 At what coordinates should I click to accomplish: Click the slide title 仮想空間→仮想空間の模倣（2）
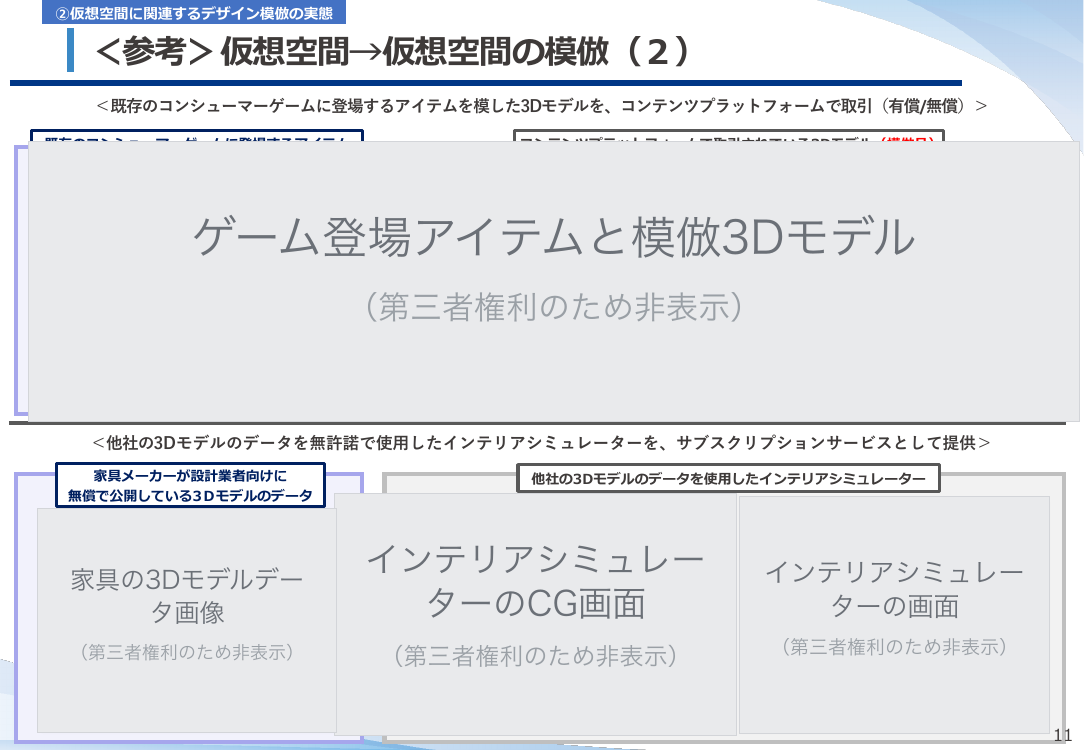pos(455,51)
